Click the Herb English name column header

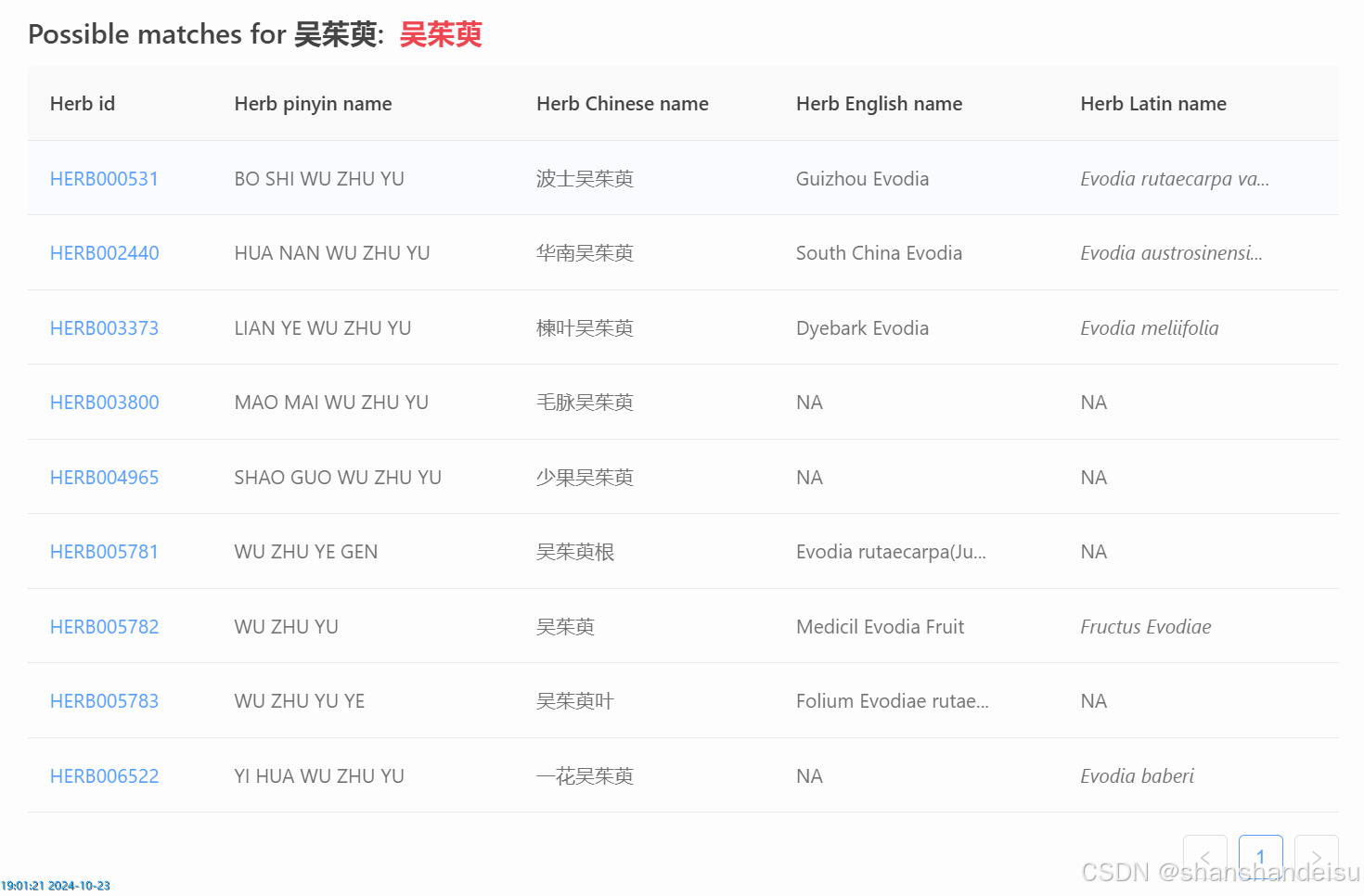(x=880, y=104)
